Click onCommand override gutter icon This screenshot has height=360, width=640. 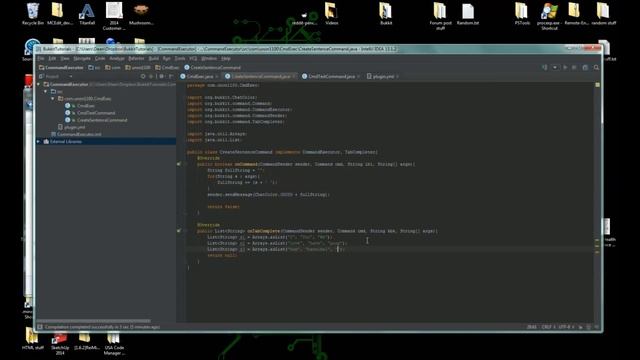[x=179, y=164]
